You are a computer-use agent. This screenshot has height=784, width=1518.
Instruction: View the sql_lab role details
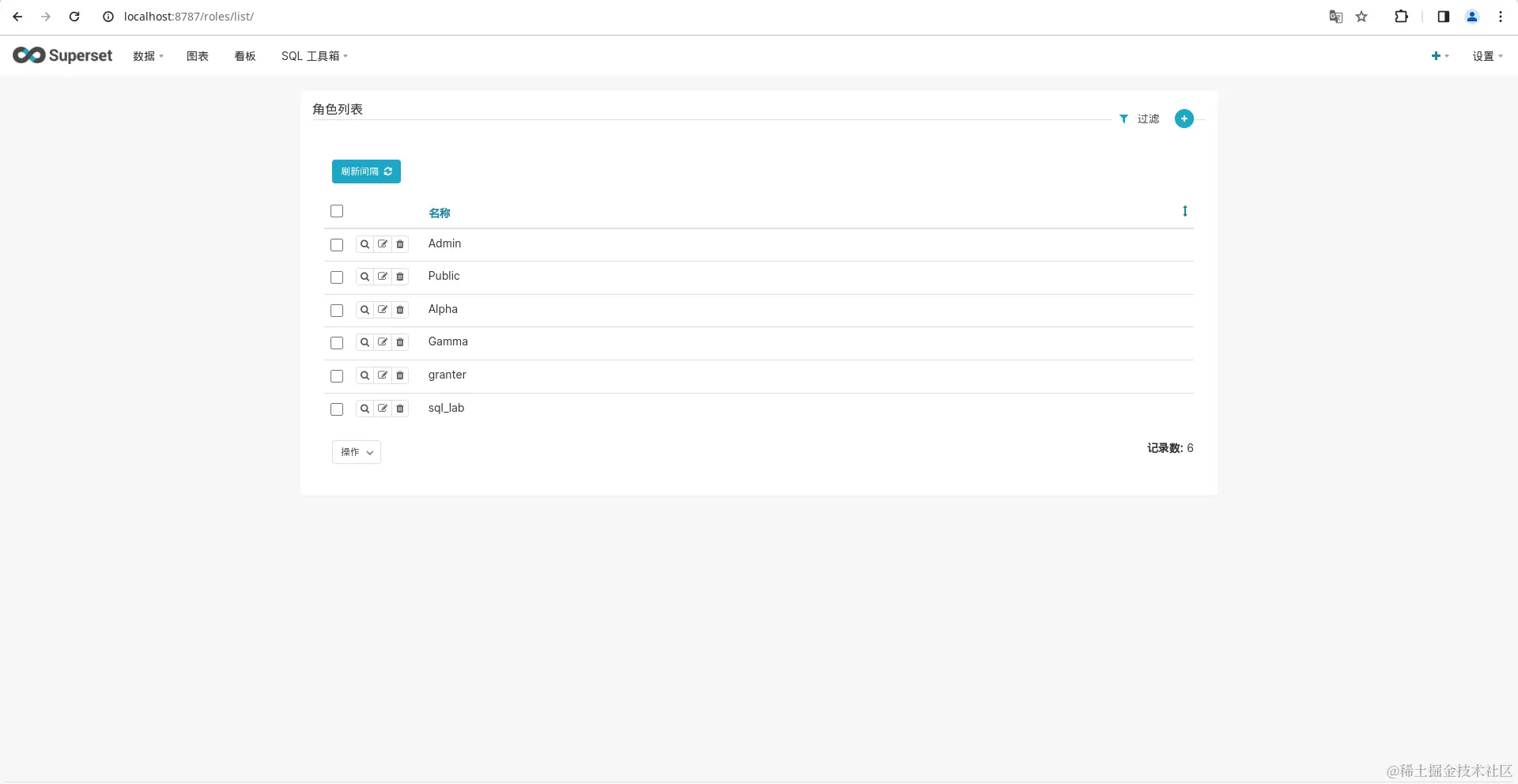click(x=364, y=409)
